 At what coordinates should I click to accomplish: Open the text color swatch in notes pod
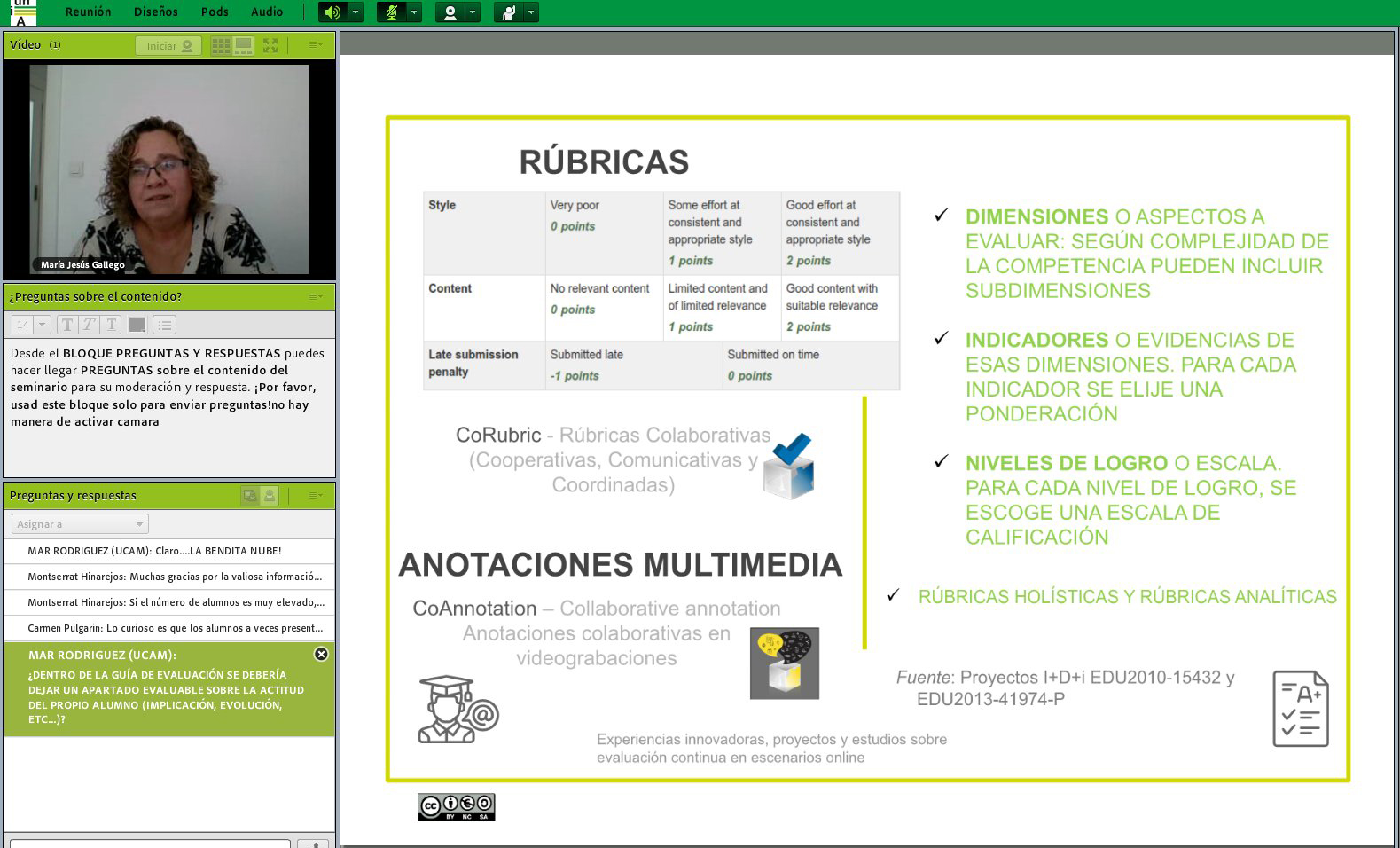(x=137, y=325)
